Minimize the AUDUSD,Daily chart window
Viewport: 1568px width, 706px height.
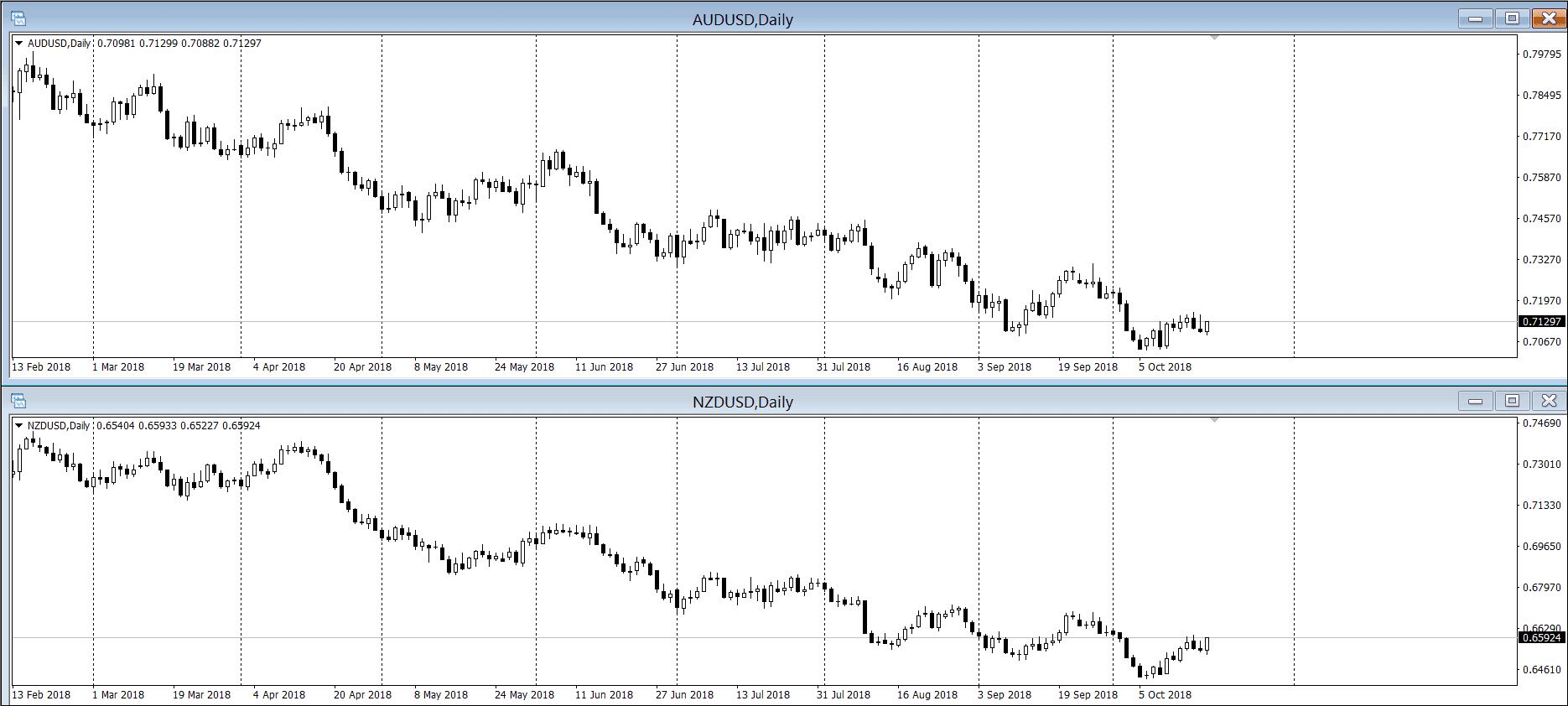tap(1476, 18)
